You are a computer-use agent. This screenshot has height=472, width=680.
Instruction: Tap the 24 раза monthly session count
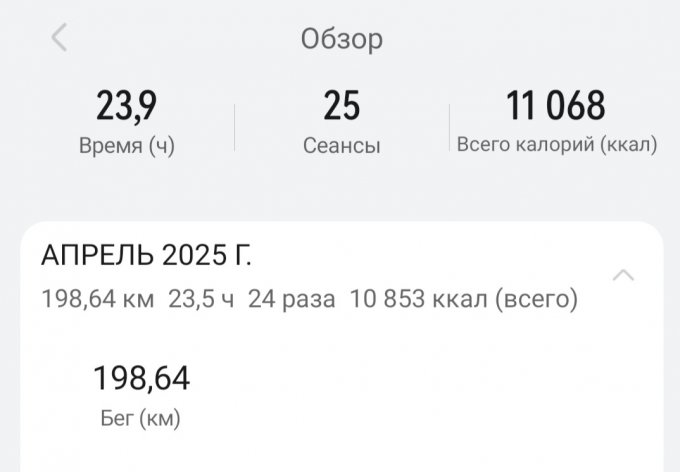(291, 299)
